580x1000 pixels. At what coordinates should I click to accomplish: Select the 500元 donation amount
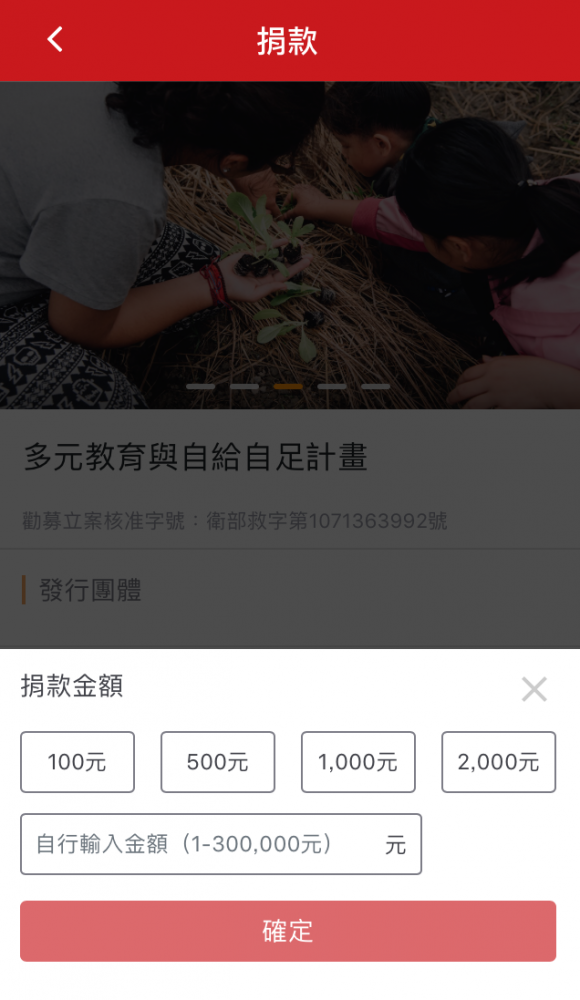tap(218, 761)
